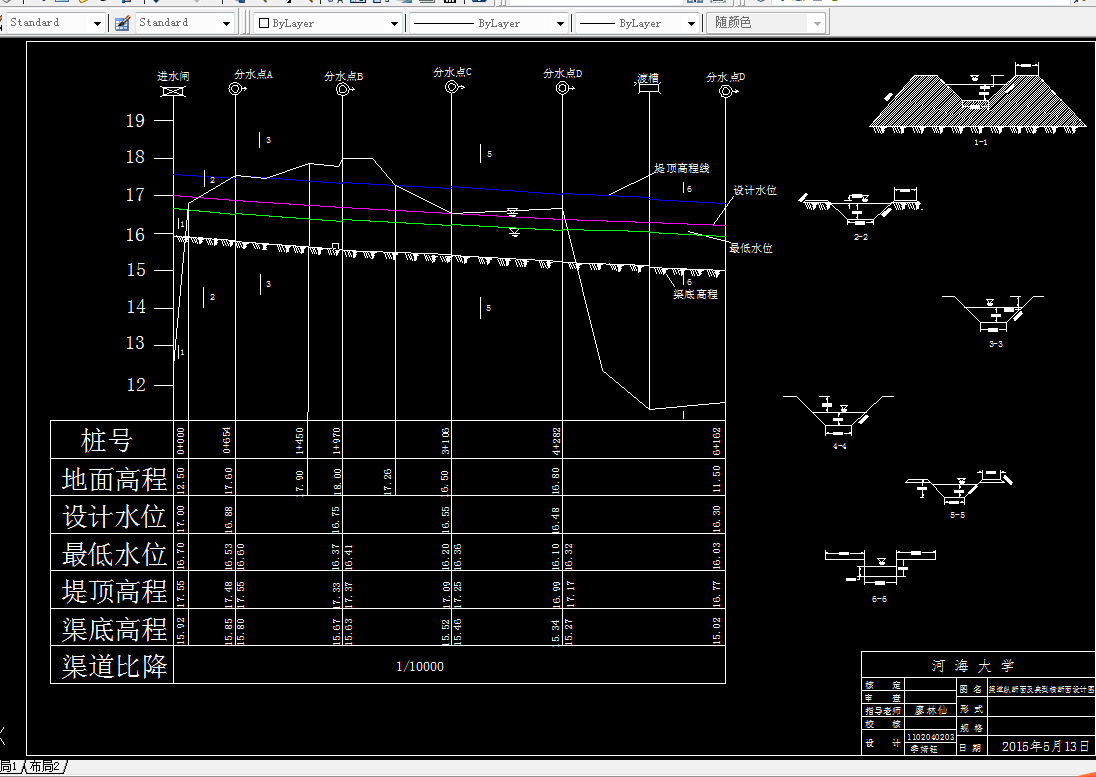This screenshot has height=777, width=1096.
Task: Click station number 6+162
Action: coord(716,441)
